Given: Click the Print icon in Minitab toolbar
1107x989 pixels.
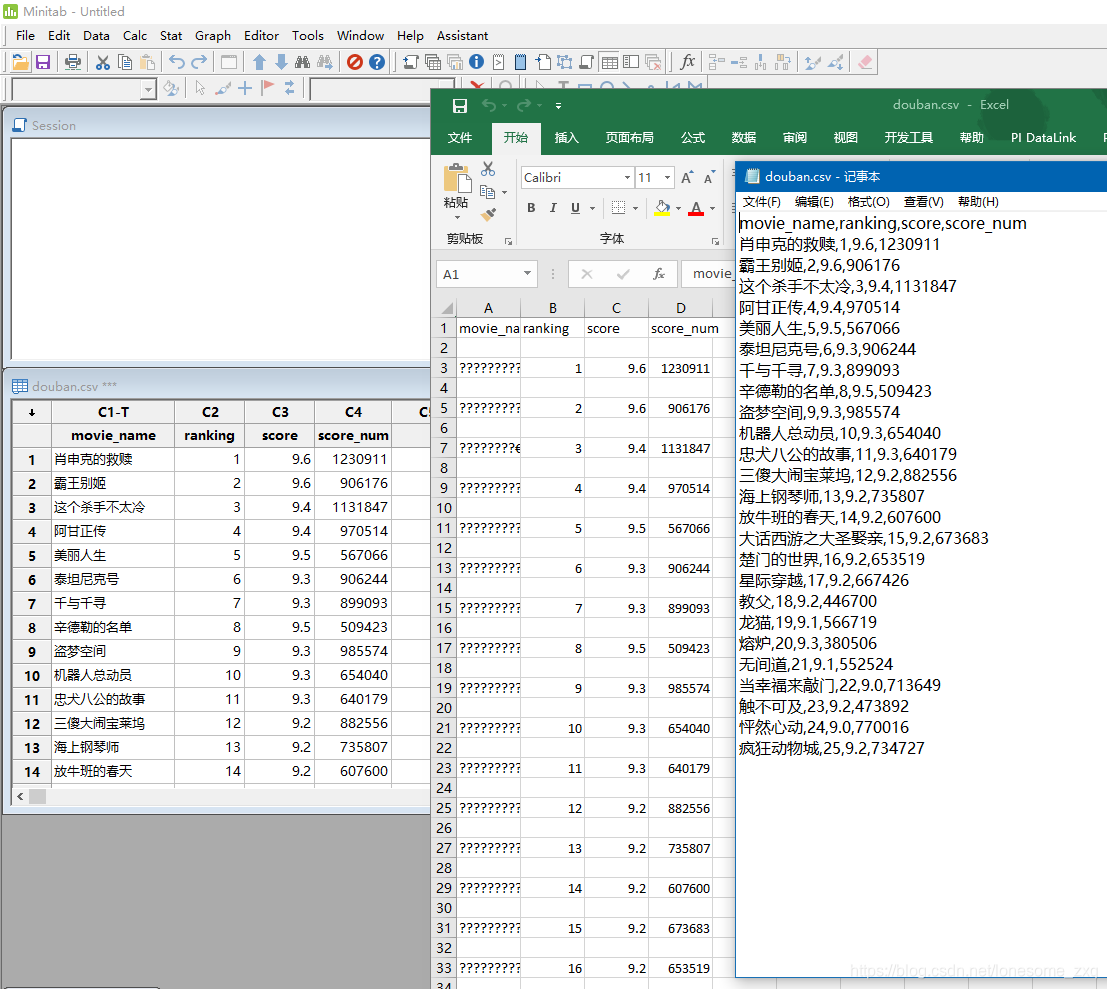Looking at the screenshot, I should pyautogui.click(x=73, y=62).
